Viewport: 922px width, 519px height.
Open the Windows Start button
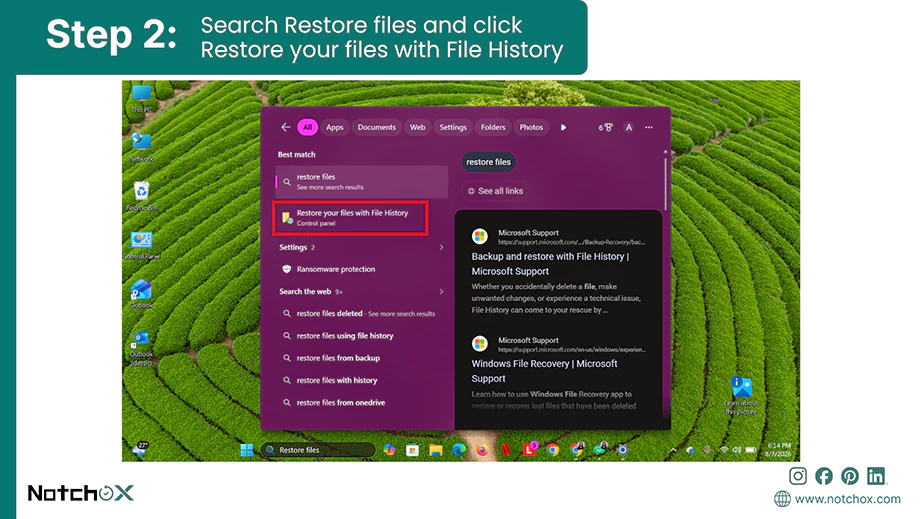click(247, 450)
